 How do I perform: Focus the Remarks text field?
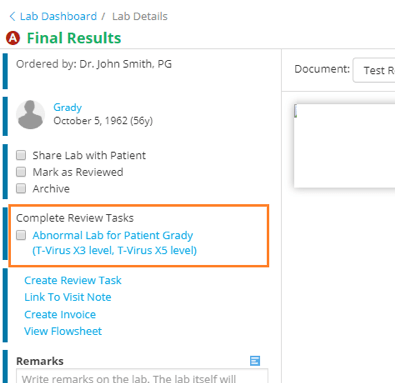tap(142, 376)
